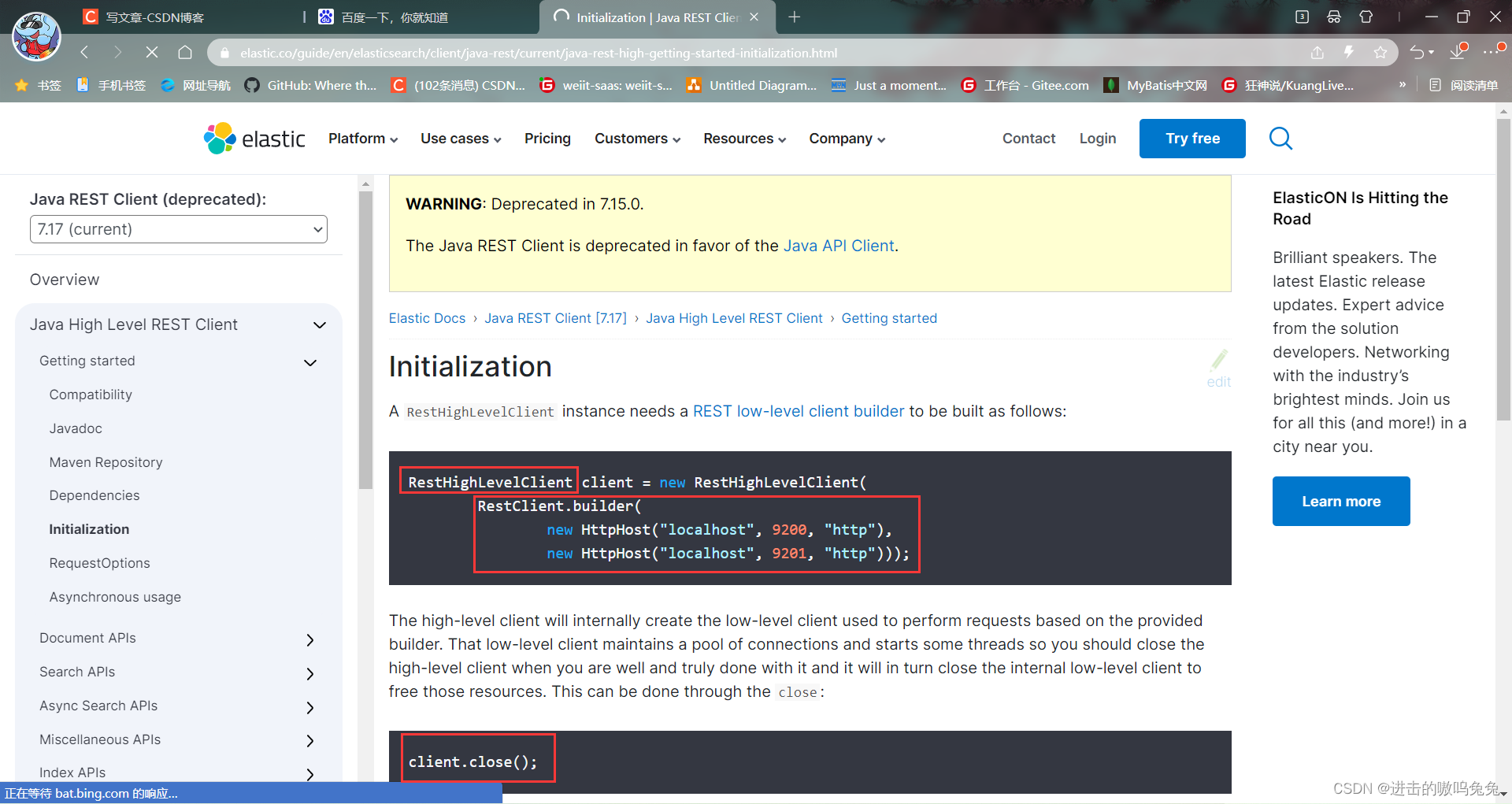
Task: Click the undo arrow toolbar icon
Action: [x=1417, y=53]
